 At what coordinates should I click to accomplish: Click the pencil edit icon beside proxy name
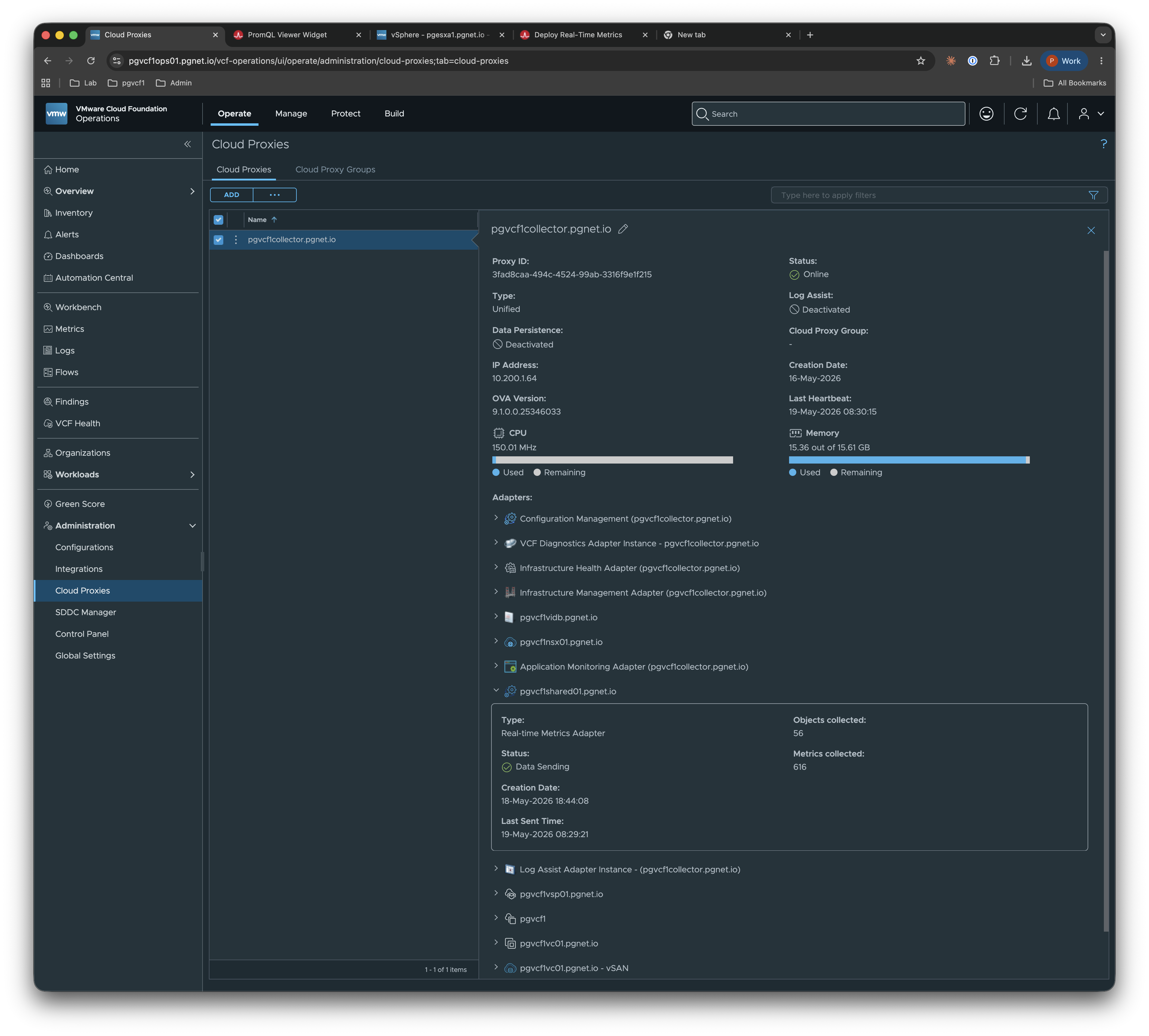coord(623,229)
